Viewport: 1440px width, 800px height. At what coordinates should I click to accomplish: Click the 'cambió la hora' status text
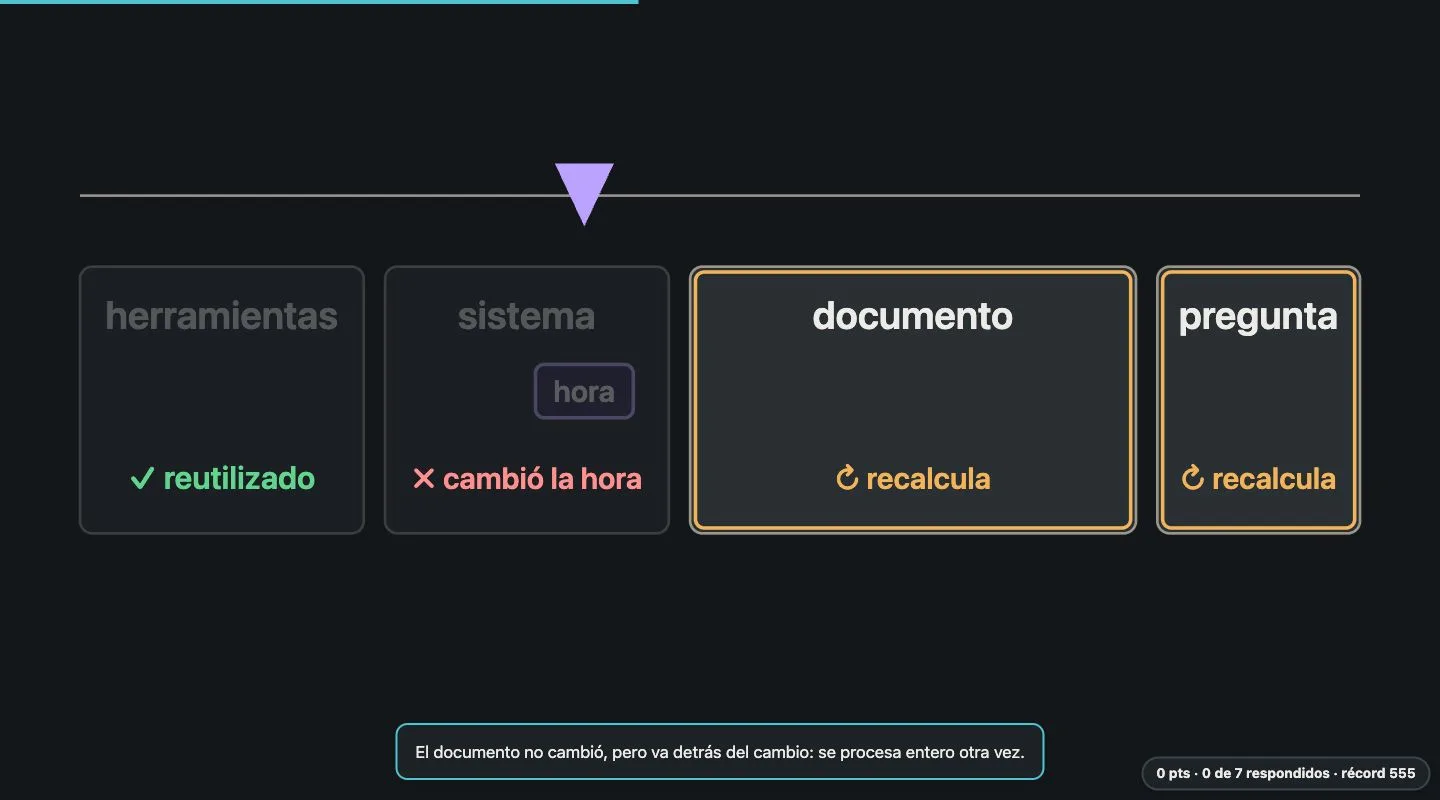[x=542, y=479]
